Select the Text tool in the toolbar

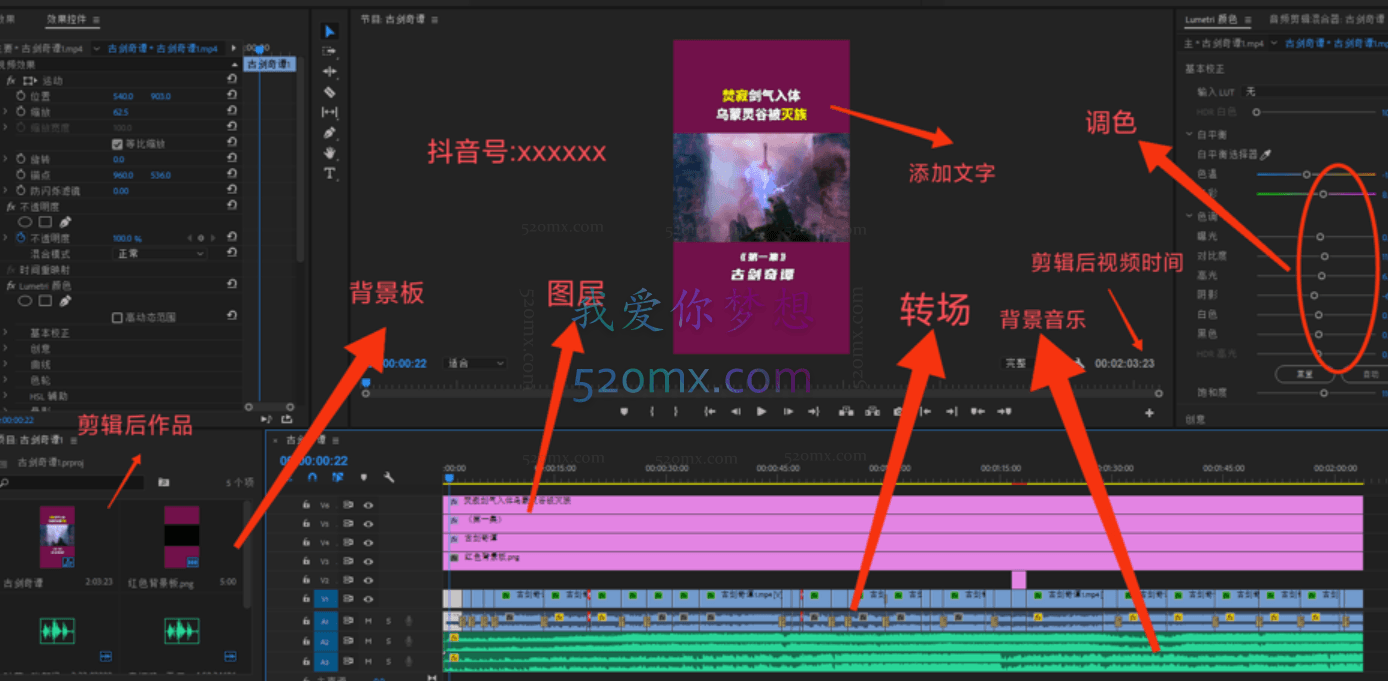(x=331, y=173)
